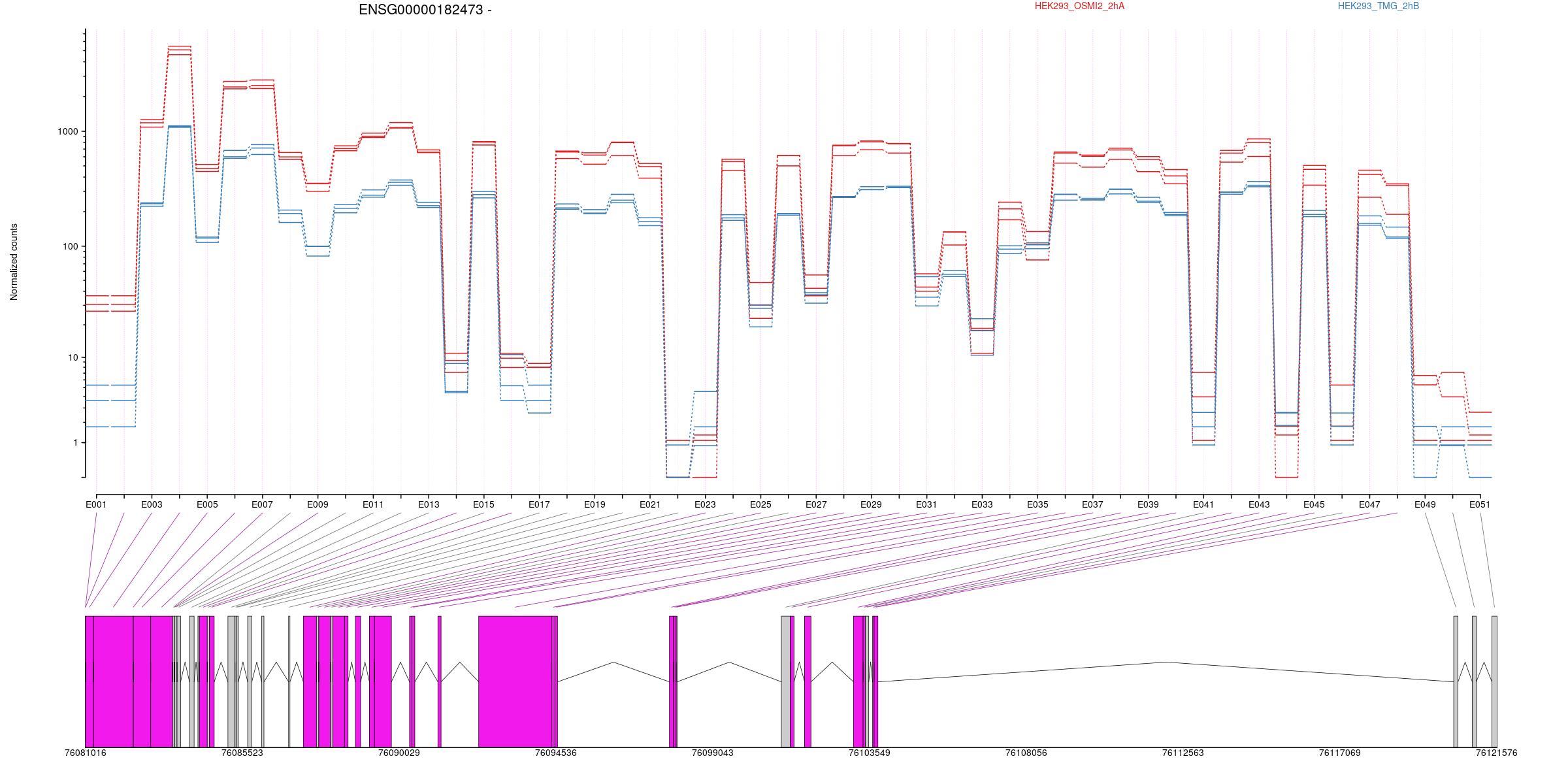Select exon bin label E005
1568x784 pixels.
point(207,504)
